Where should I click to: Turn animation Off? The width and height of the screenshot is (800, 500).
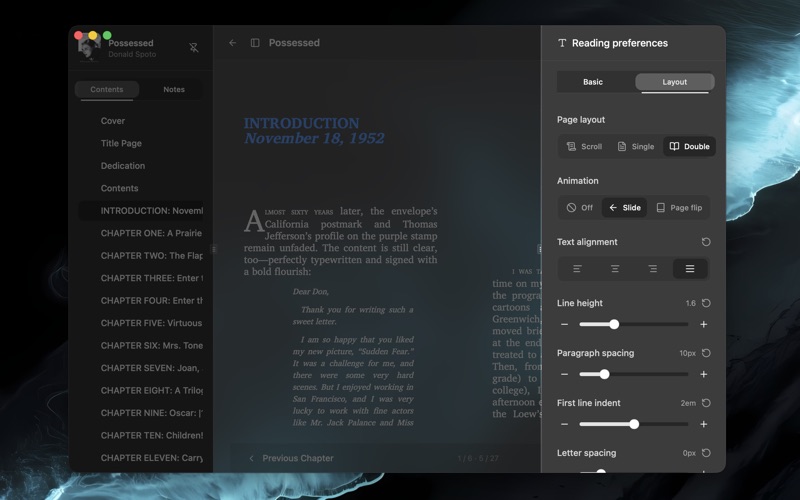pyautogui.click(x=580, y=208)
